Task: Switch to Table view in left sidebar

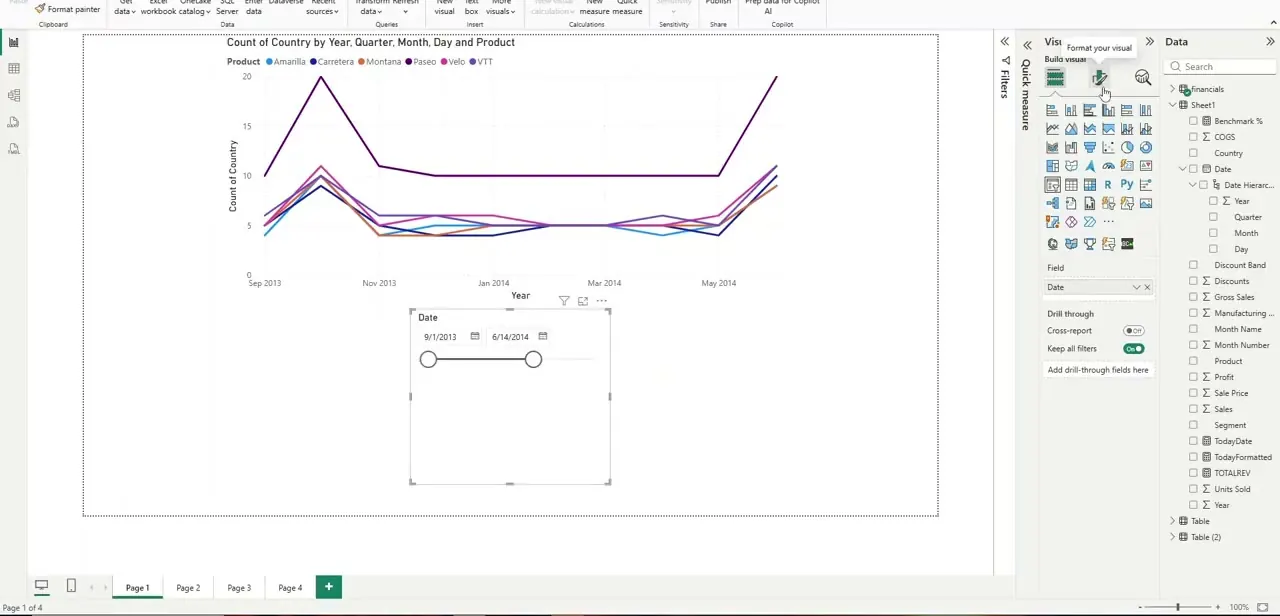Action: (x=14, y=69)
